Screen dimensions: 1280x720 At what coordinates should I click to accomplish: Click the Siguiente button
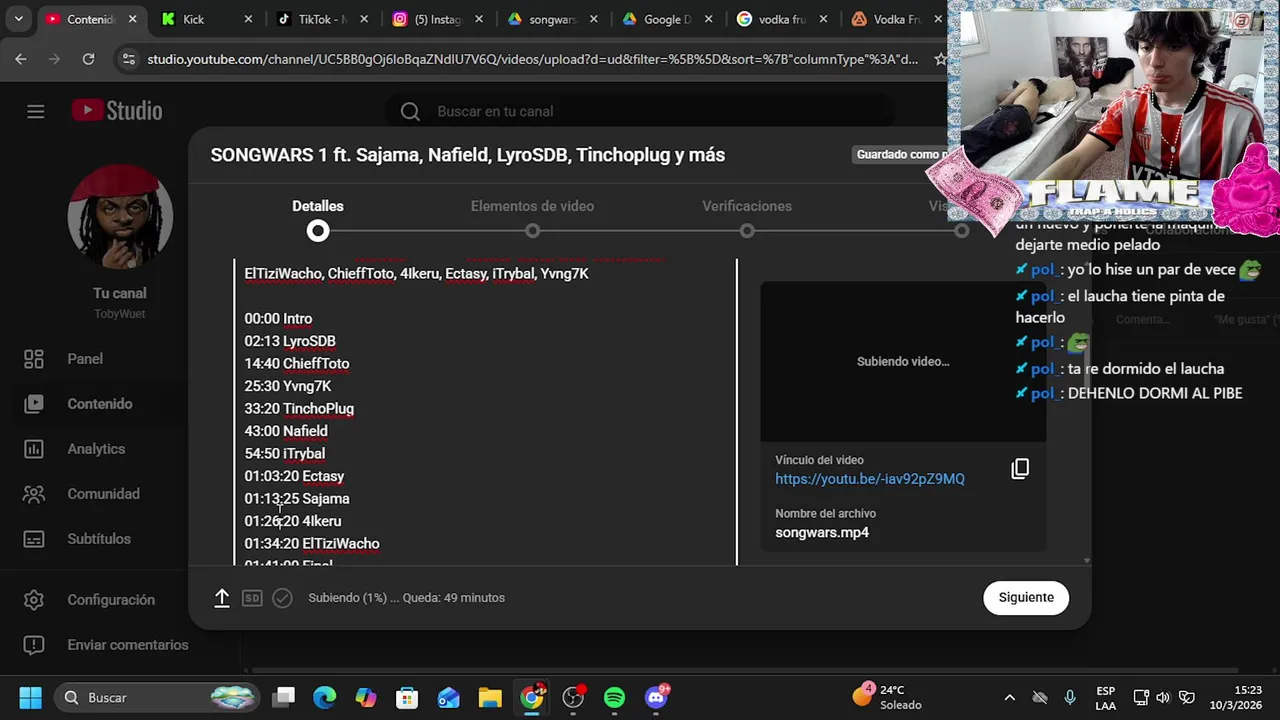click(1026, 597)
